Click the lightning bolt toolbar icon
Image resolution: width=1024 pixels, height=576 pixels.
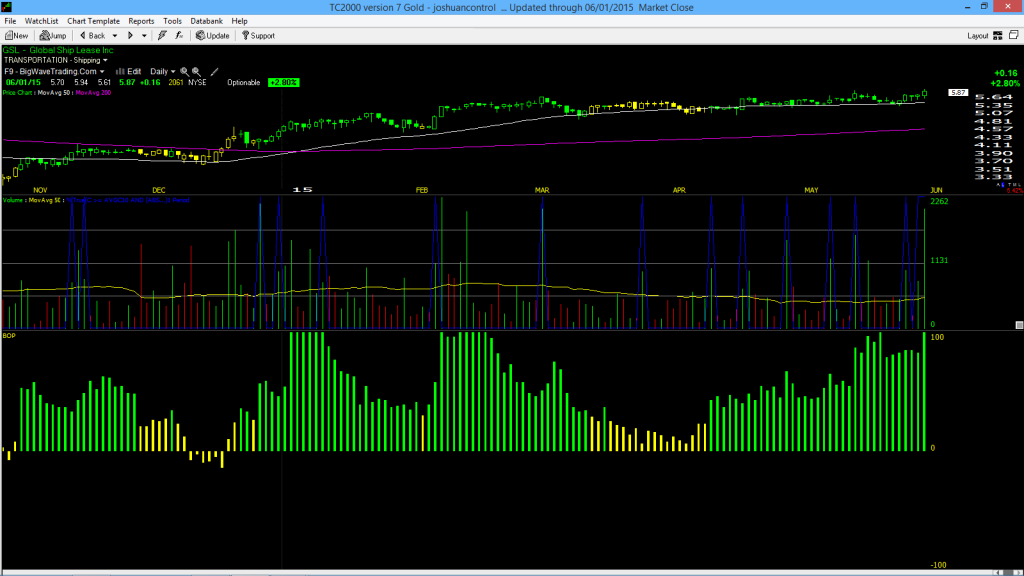(x=162, y=36)
